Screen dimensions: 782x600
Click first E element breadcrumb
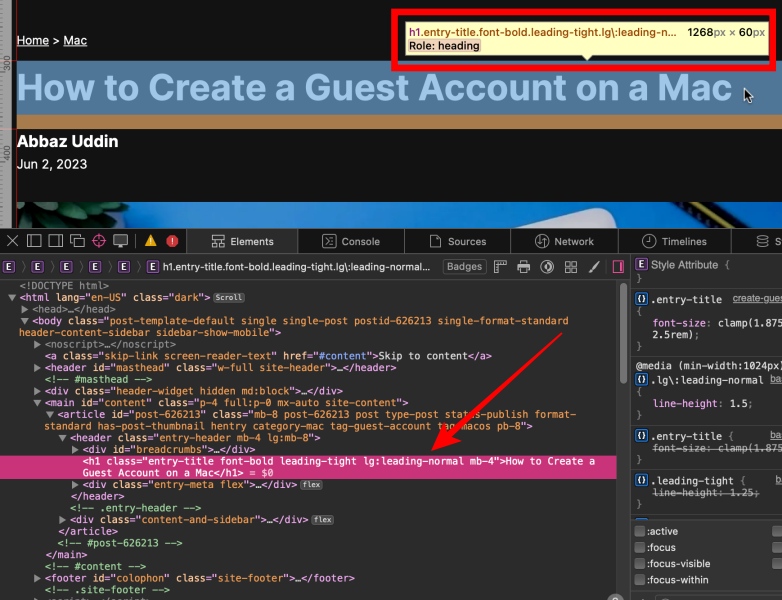point(9,267)
